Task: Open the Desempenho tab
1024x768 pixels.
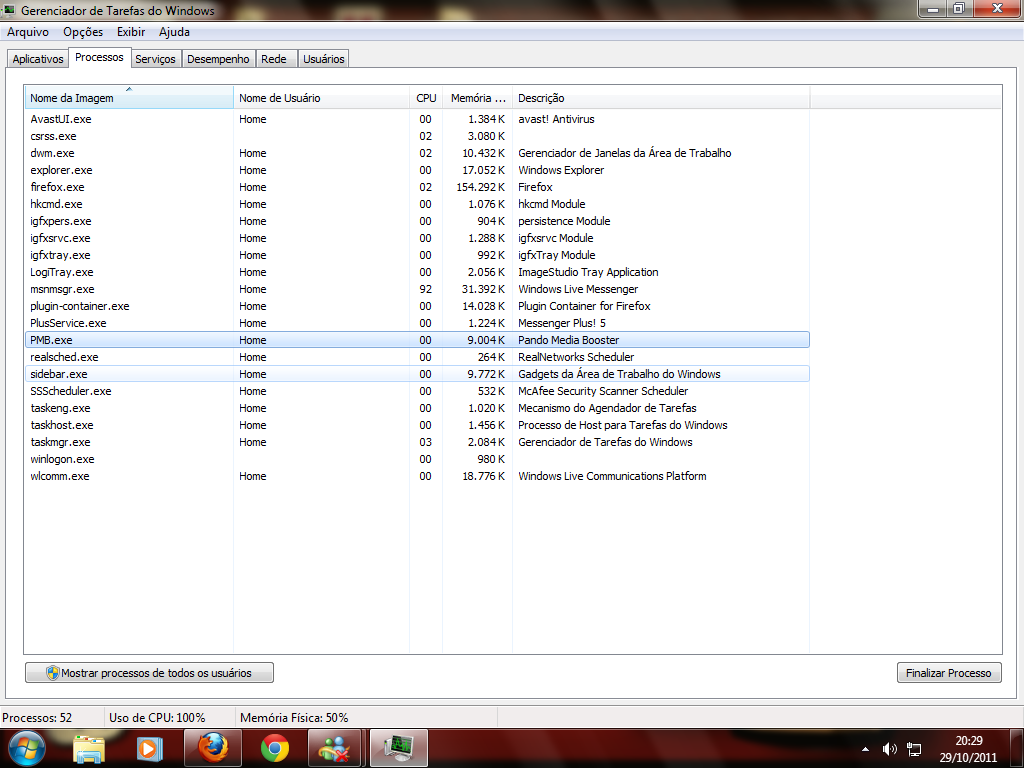Action: 218,59
